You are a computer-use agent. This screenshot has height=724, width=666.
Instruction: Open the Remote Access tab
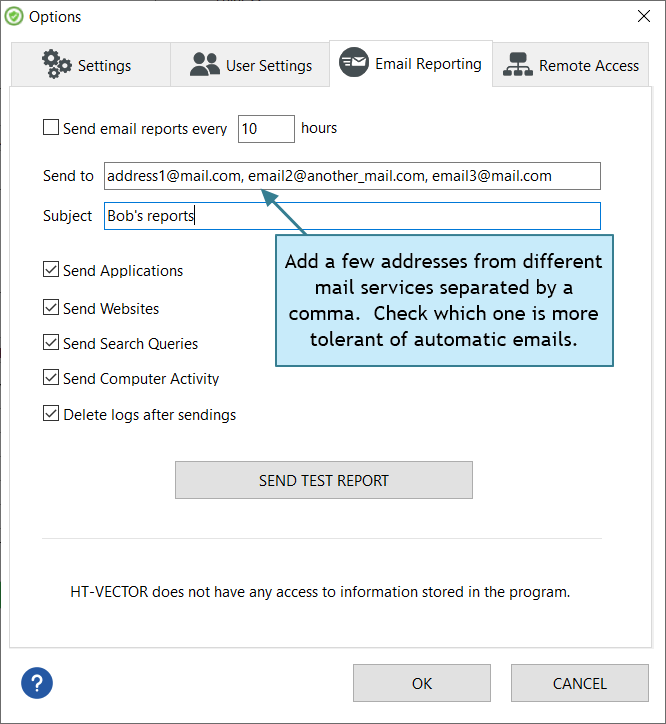click(571, 65)
